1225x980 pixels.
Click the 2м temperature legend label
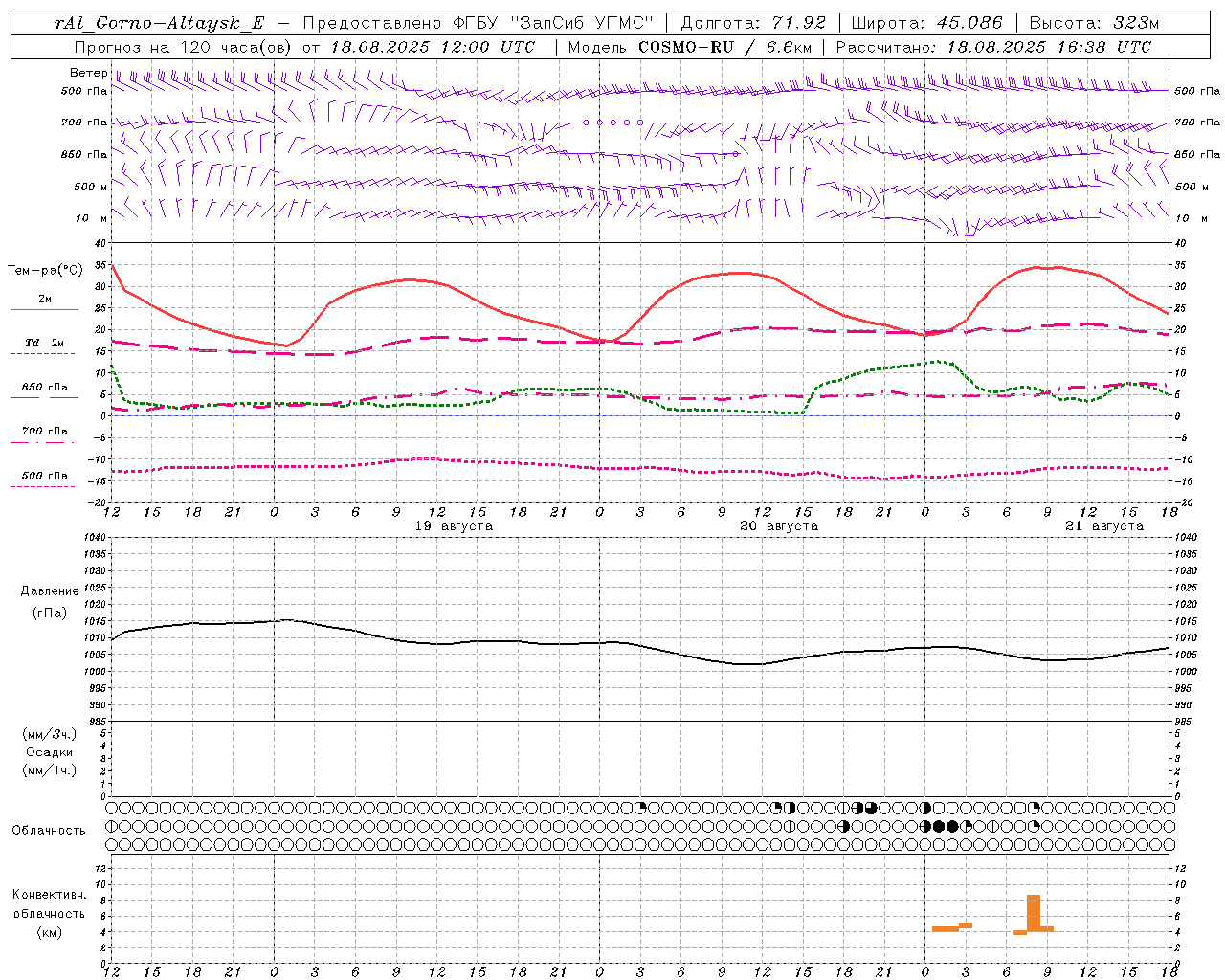[45, 299]
